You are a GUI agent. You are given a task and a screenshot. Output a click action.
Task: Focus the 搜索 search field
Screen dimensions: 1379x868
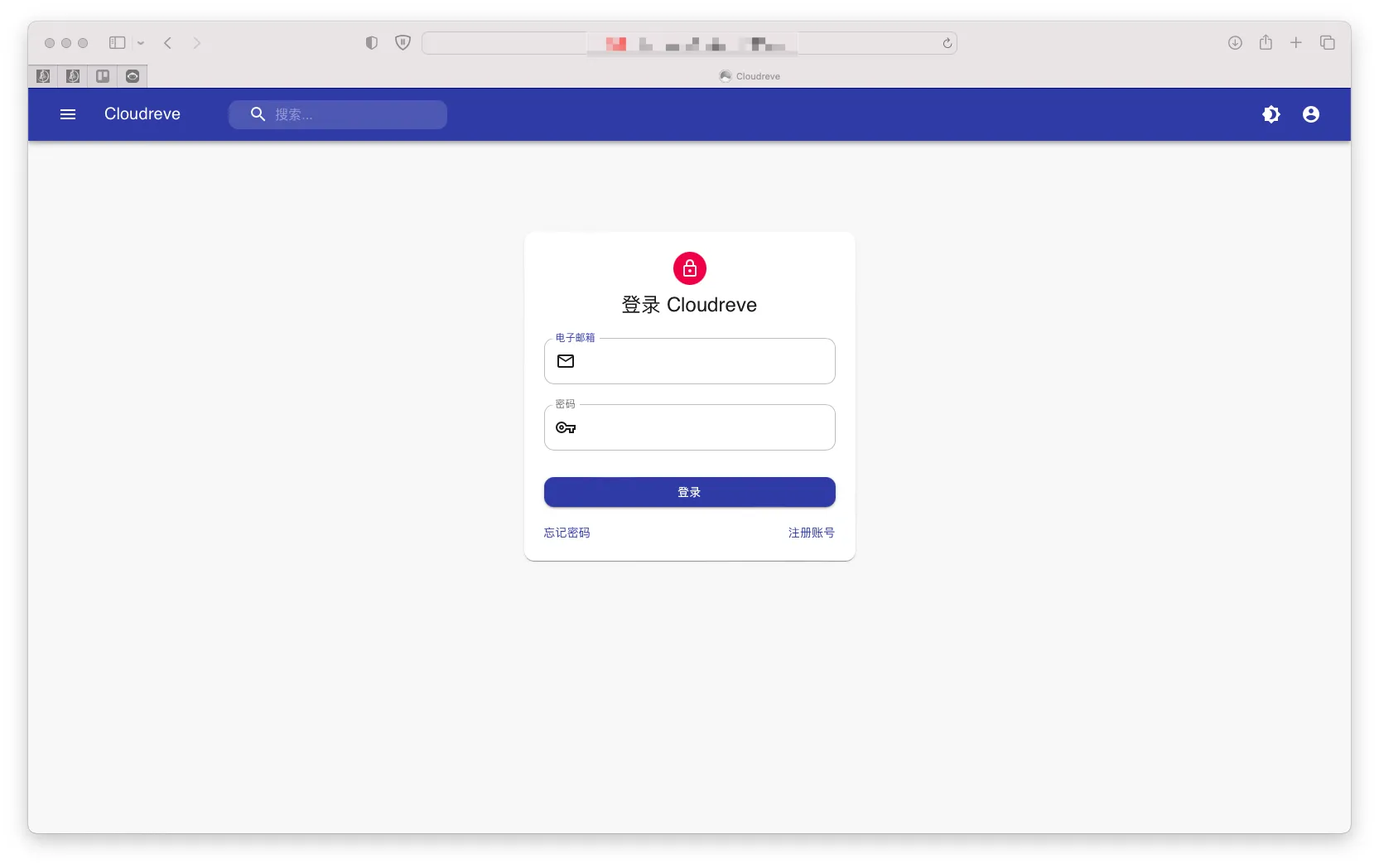coord(338,114)
